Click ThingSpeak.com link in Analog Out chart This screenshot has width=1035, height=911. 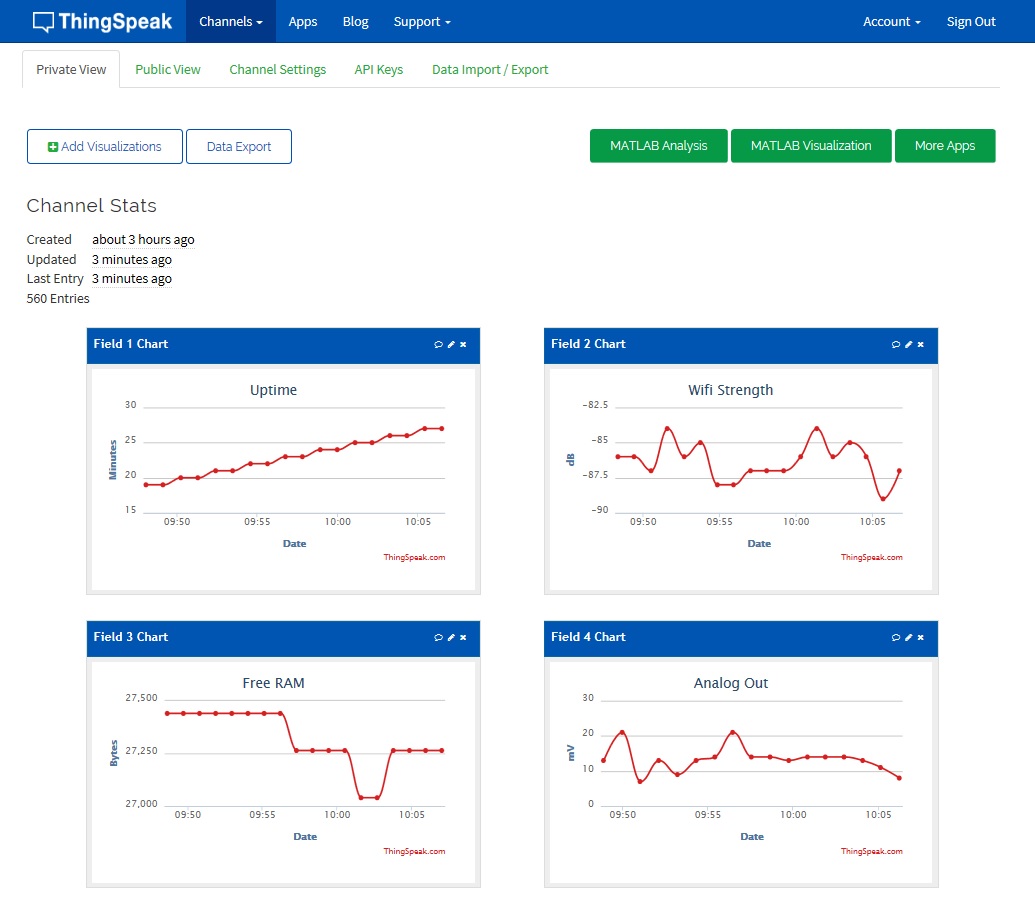pos(871,852)
